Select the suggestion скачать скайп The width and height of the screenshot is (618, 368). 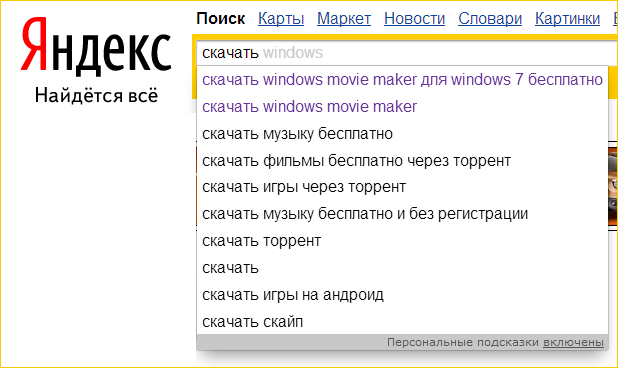coord(402,322)
